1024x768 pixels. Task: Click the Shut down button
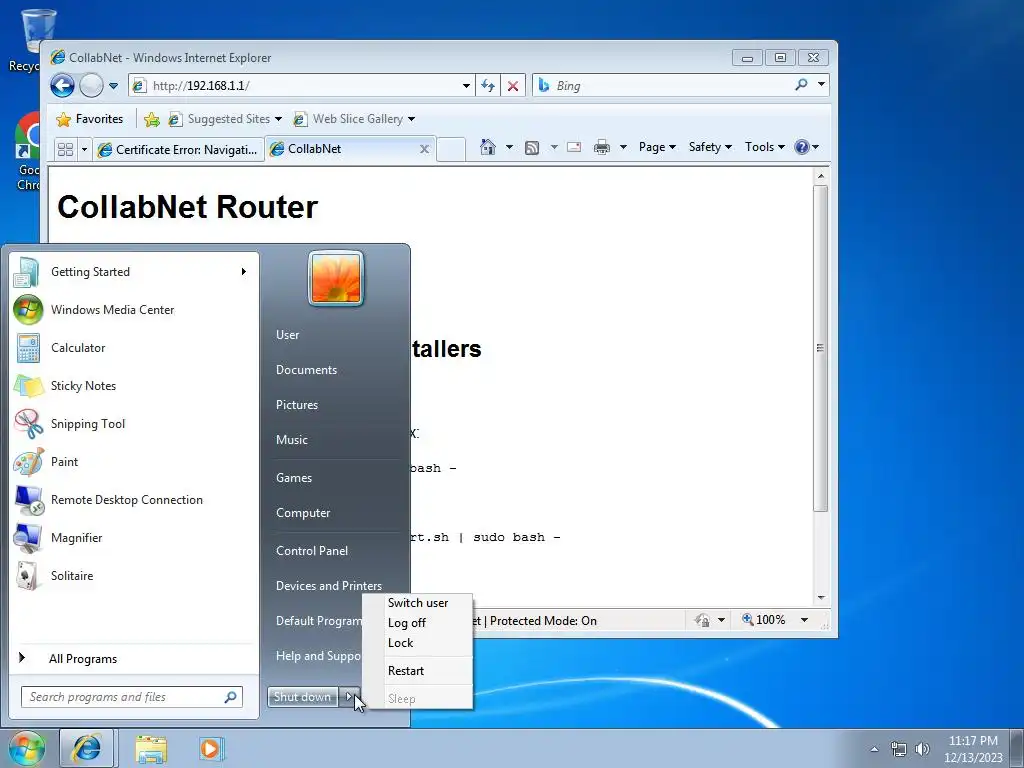[x=302, y=697]
